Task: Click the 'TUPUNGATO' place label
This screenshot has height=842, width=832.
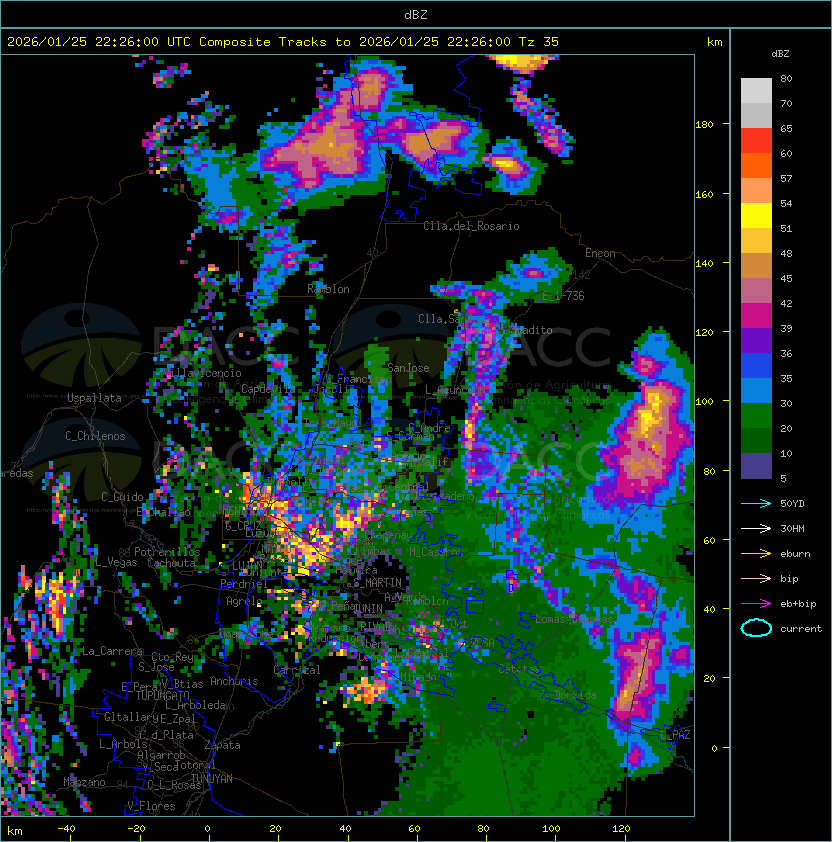Action: coord(162,695)
